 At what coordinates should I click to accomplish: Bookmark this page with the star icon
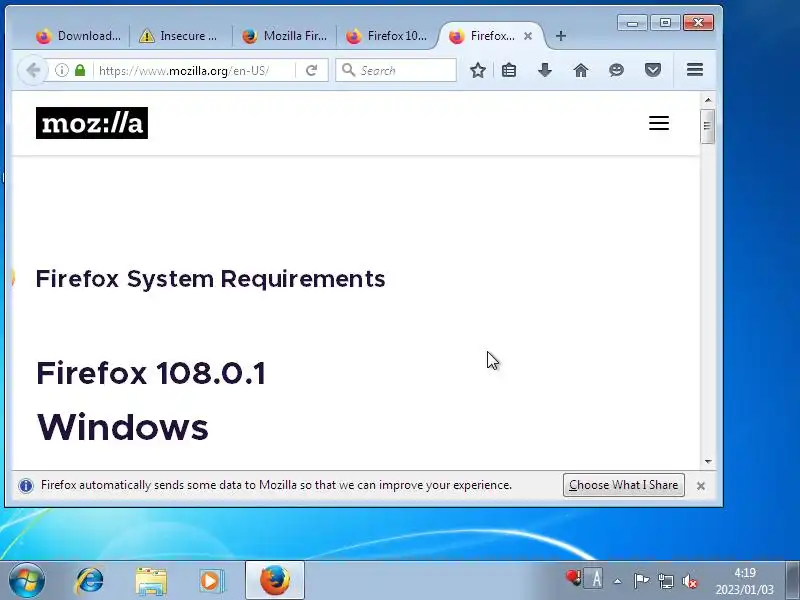(x=478, y=70)
